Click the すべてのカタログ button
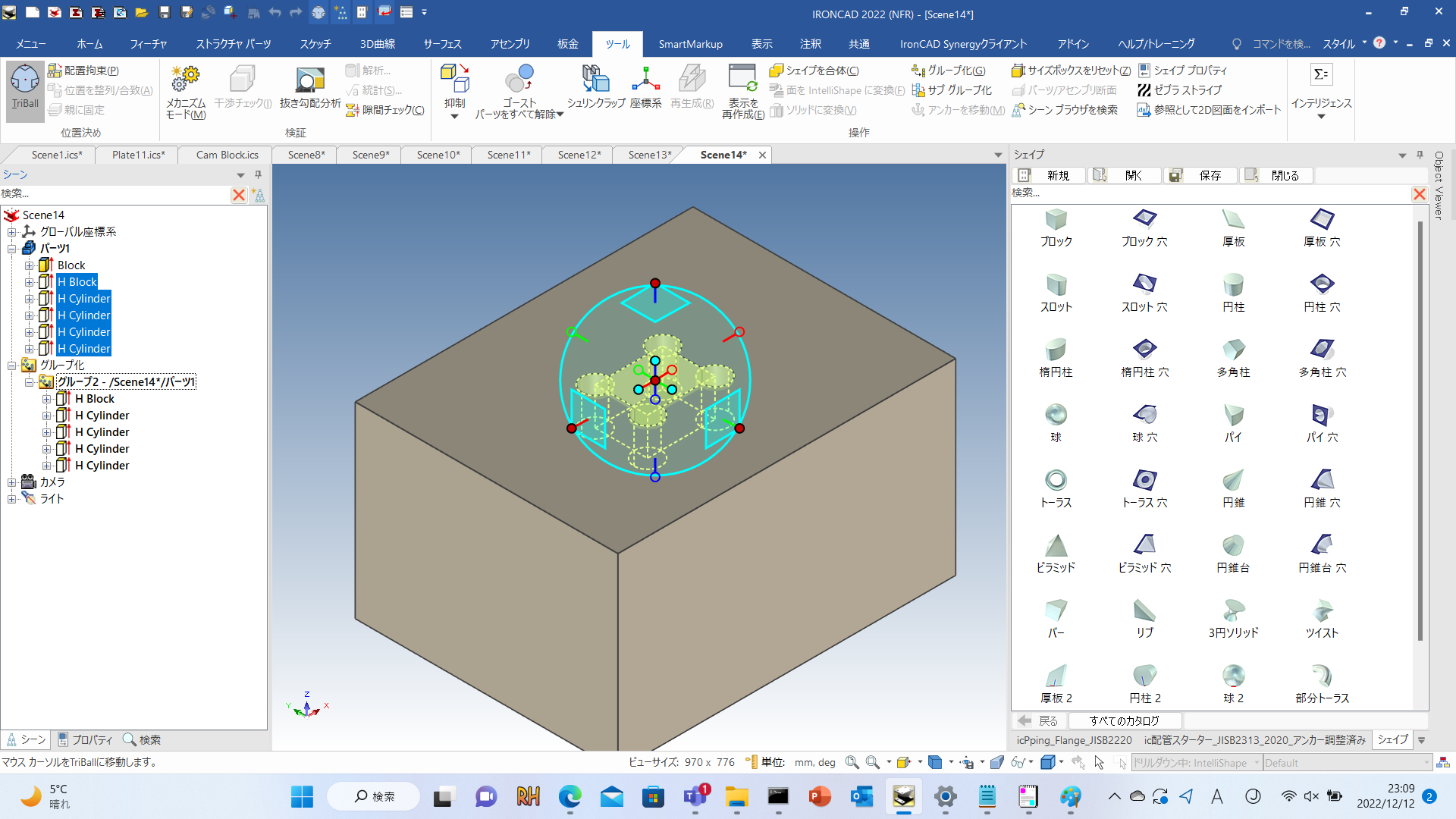The height and width of the screenshot is (819, 1456). [x=1124, y=720]
